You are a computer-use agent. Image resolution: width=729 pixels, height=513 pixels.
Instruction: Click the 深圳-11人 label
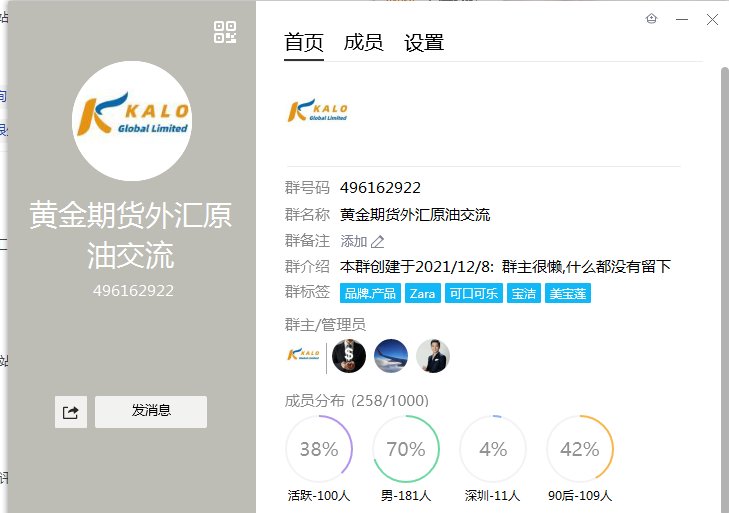point(492,496)
